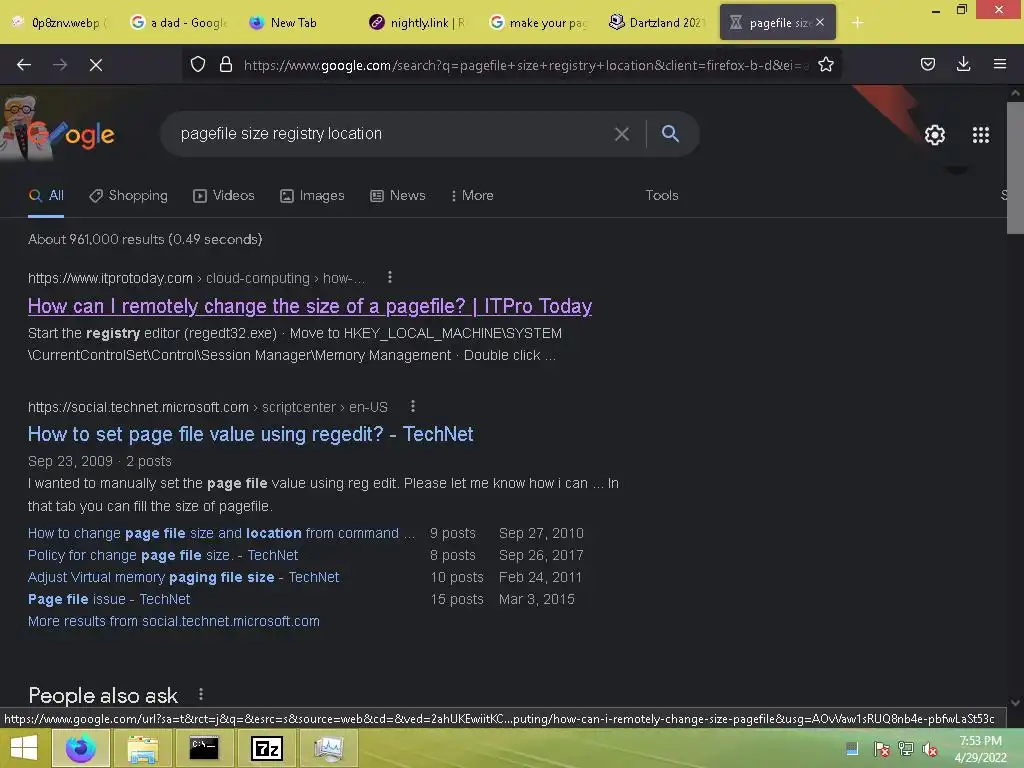Viewport: 1024px width, 768px height.
Task: Close the pagefile size tab
Action: click(x=820, y=22)
